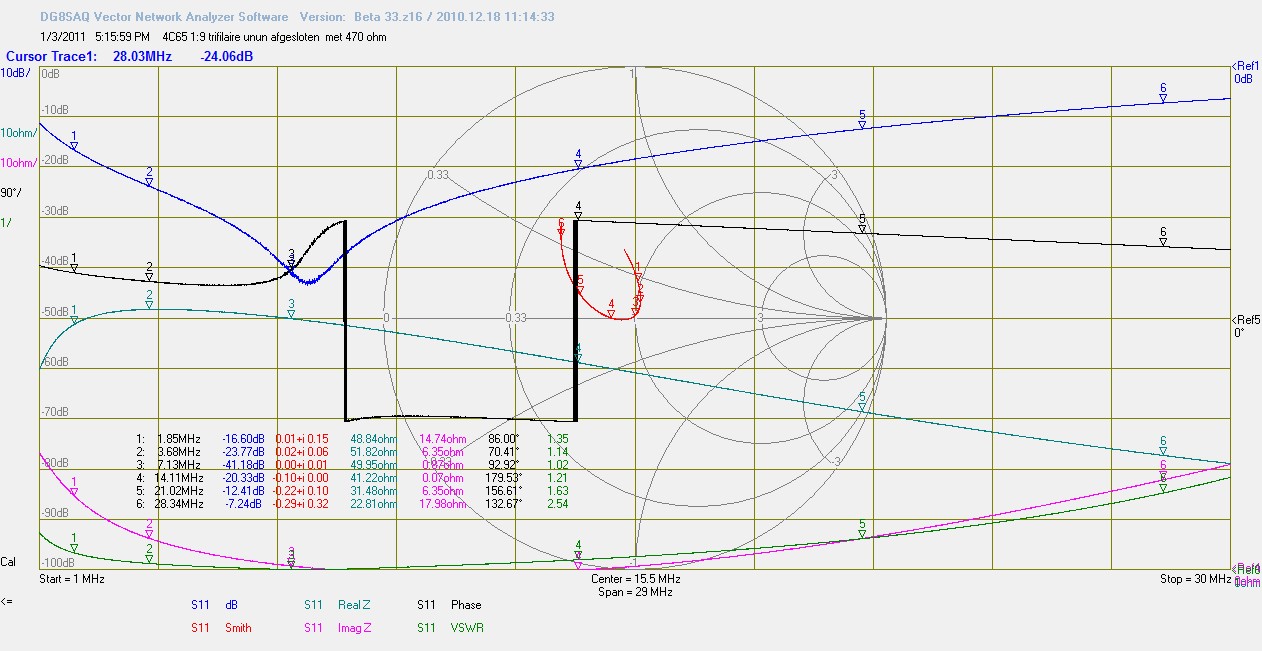This screenshot has height=651, width=1262.
Task: Select marker 2 on the black phase trace
Action: click(149, 274)
